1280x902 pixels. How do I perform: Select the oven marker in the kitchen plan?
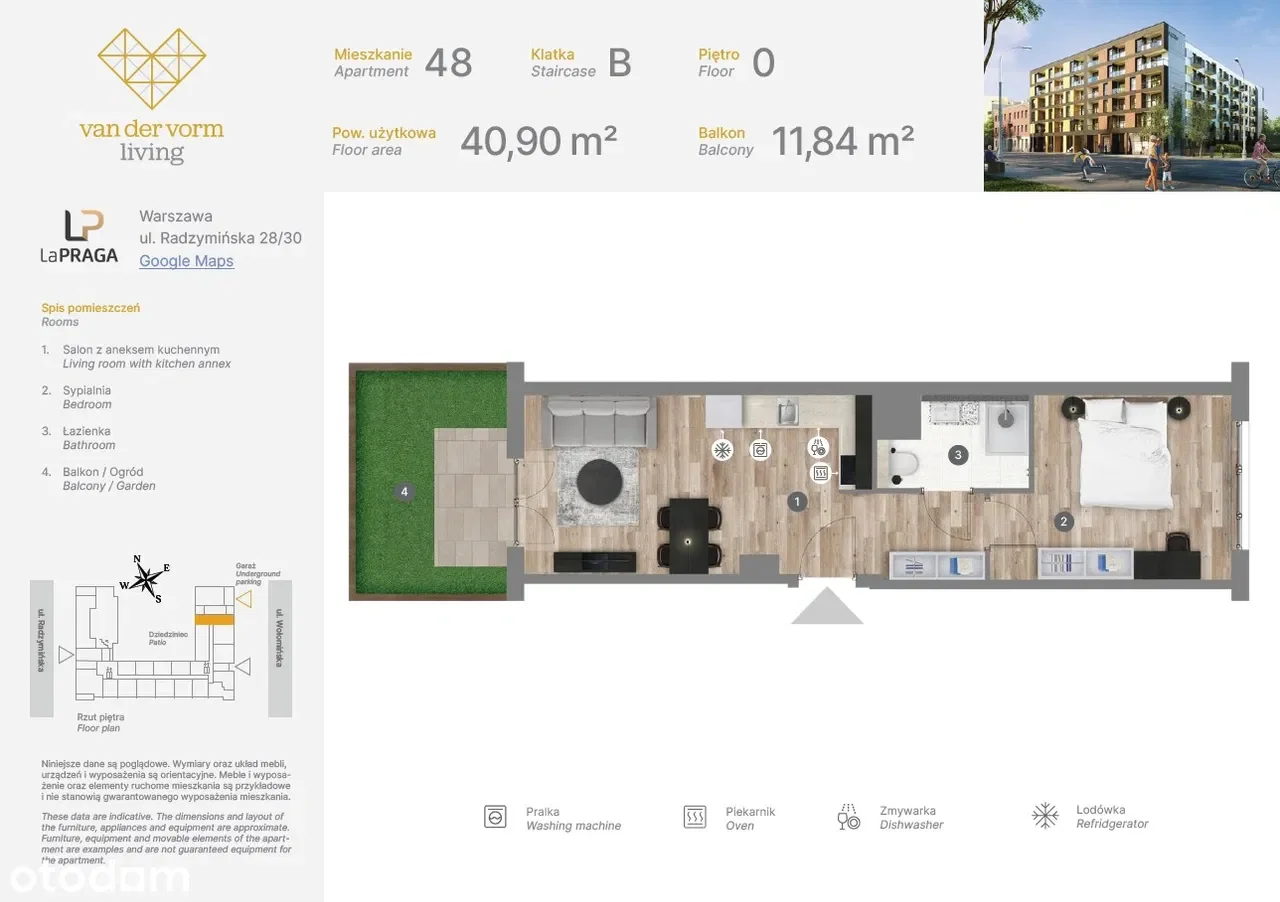[x=821, y=473]
